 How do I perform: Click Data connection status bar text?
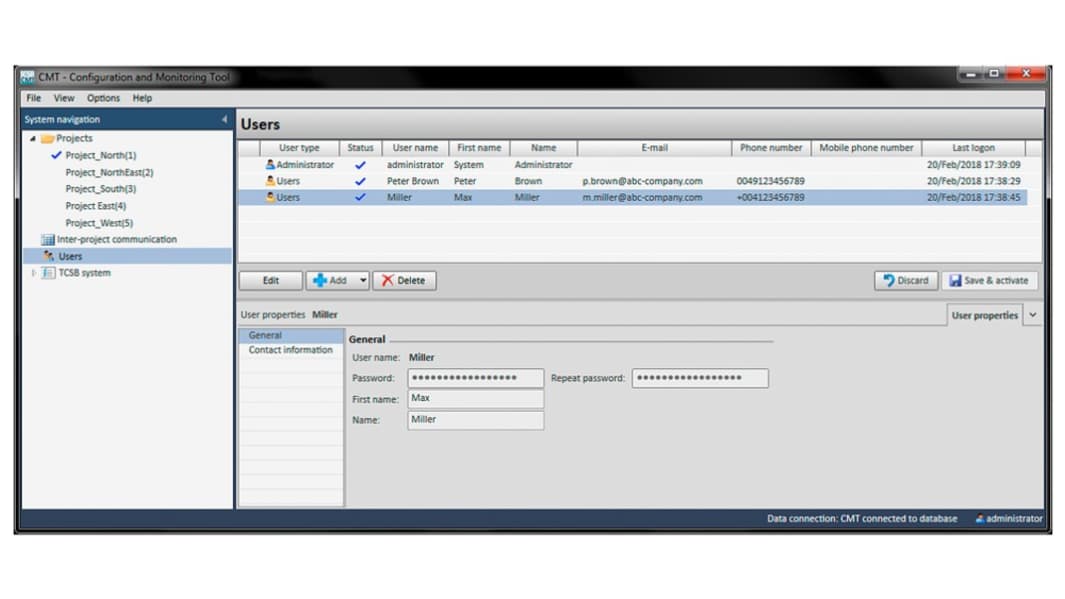click(x=862, y=519)
